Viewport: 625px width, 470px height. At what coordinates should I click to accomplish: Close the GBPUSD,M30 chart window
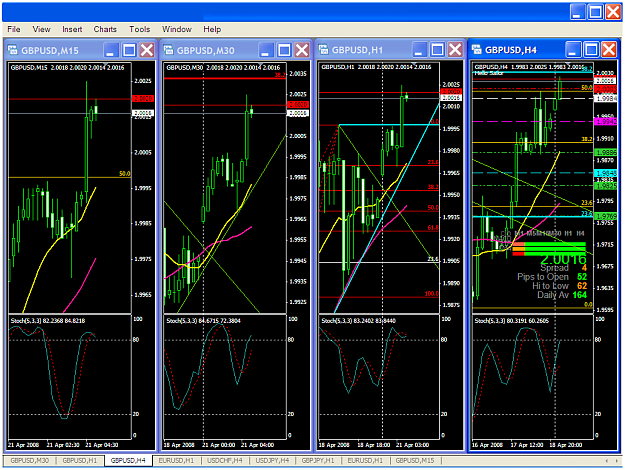(302, 50)
